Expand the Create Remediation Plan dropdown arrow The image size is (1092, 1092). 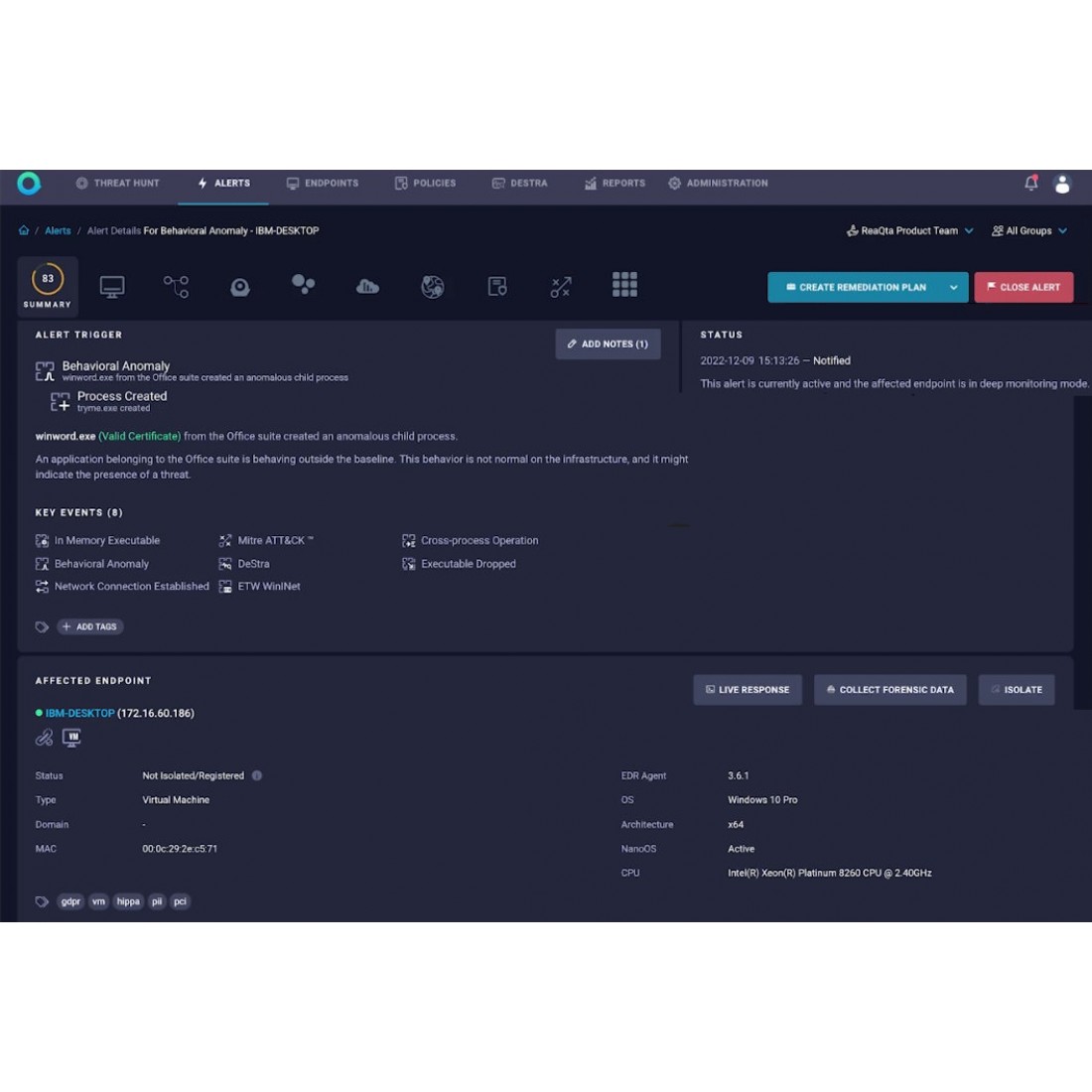[x=953, y=287]
